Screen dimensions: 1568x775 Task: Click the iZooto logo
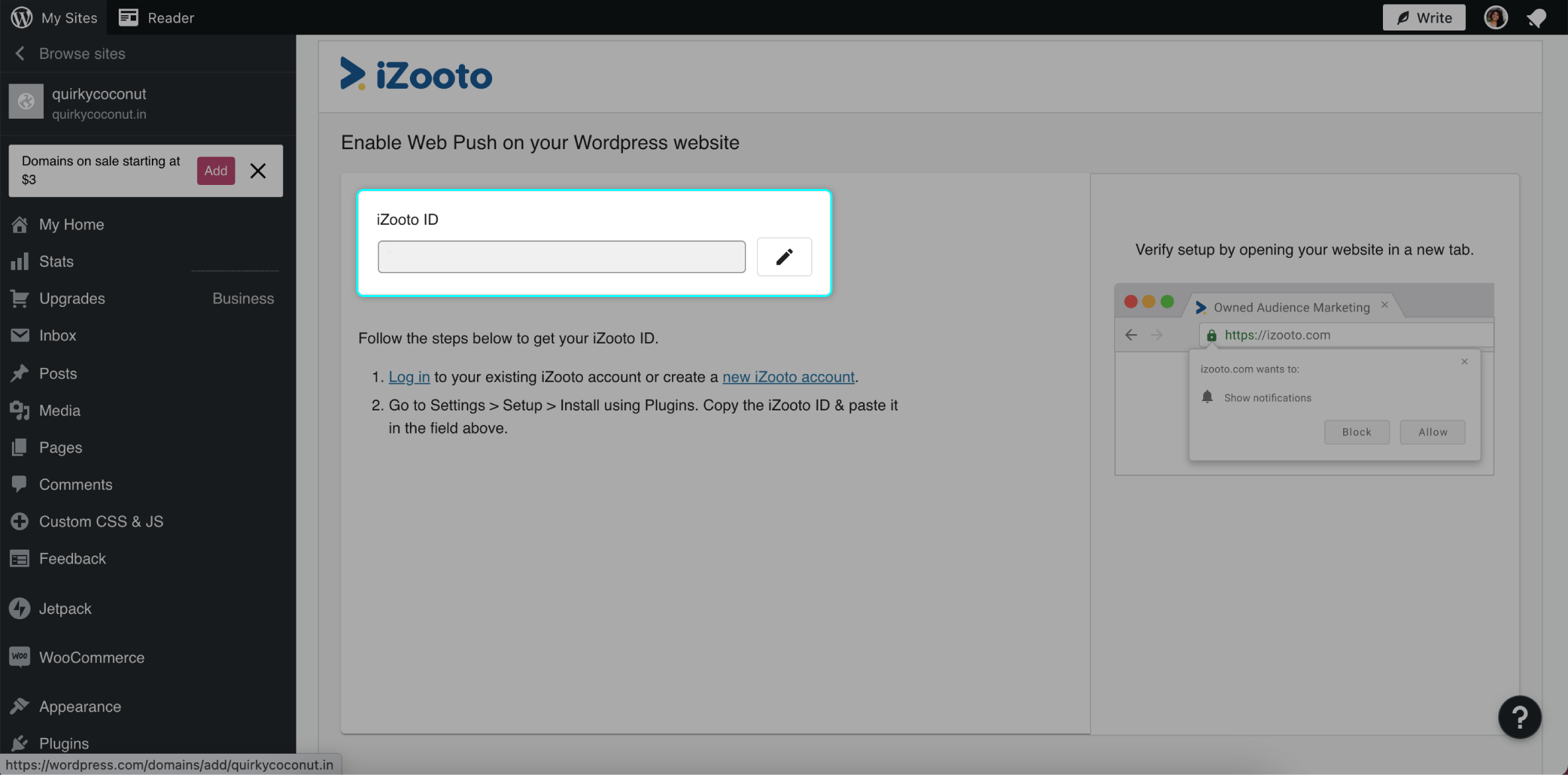click(x=416, y=74)
